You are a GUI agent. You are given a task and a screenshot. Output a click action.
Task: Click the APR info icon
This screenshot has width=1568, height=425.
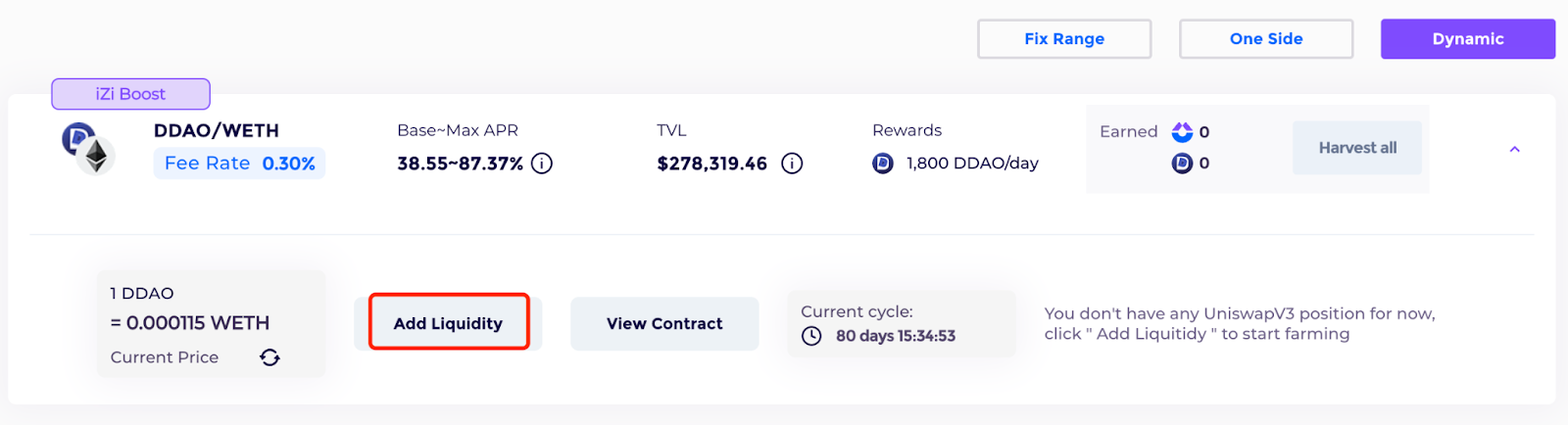tap(542, 164)
